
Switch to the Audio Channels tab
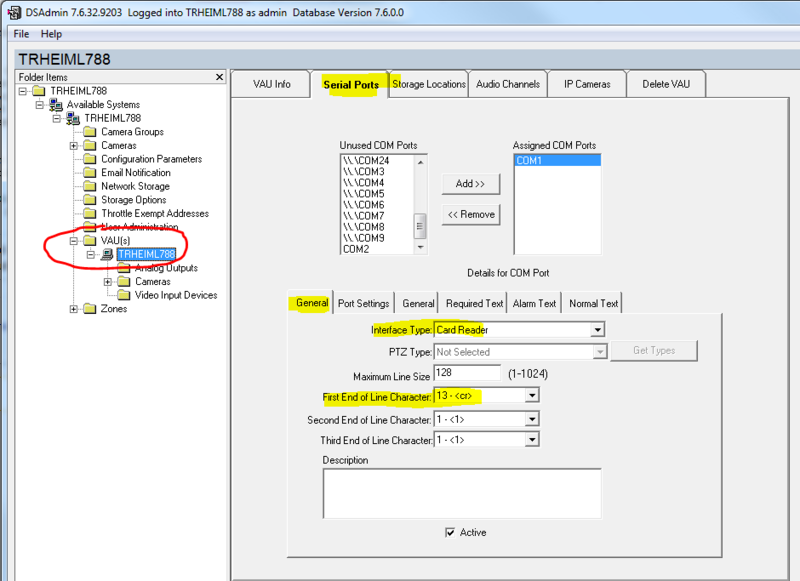pos(507,84)
